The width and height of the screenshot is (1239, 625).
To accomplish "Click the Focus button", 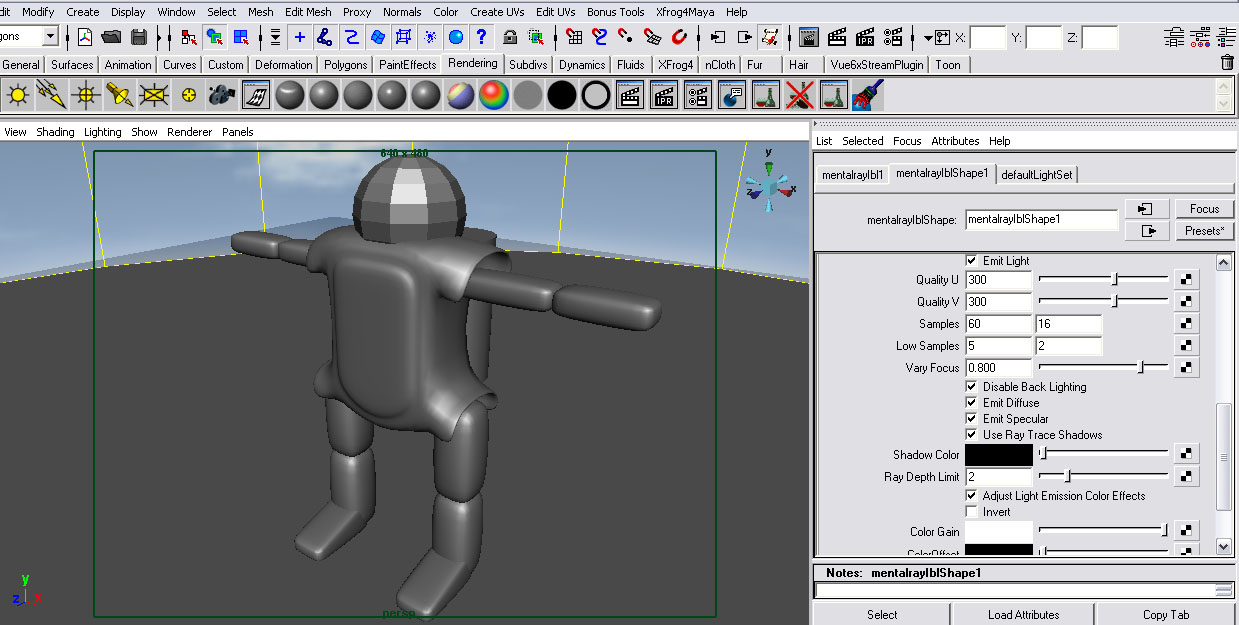I will [1205, 209].
